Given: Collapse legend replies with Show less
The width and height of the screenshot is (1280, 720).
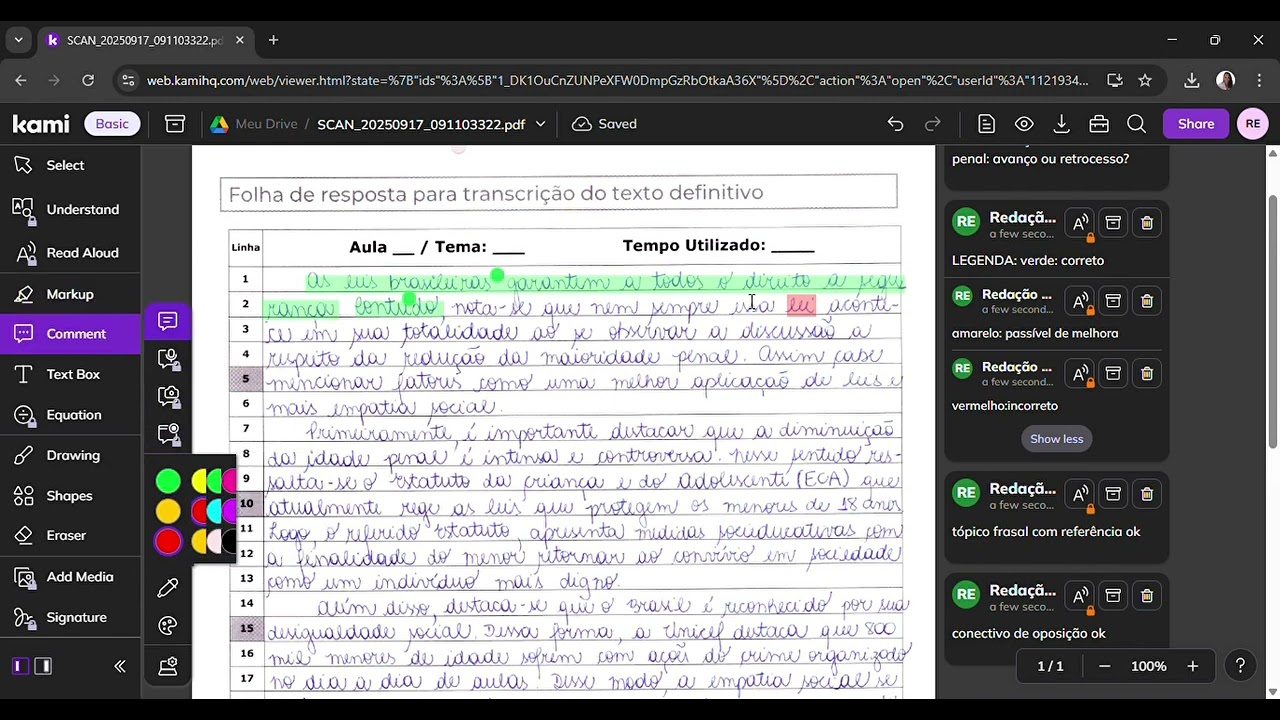Looking at the screenshot, I should click(1057, 439).
